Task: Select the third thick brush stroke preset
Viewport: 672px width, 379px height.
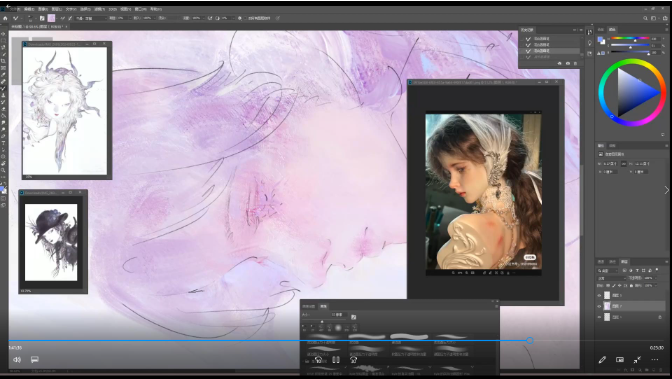Action: [409, 337]
